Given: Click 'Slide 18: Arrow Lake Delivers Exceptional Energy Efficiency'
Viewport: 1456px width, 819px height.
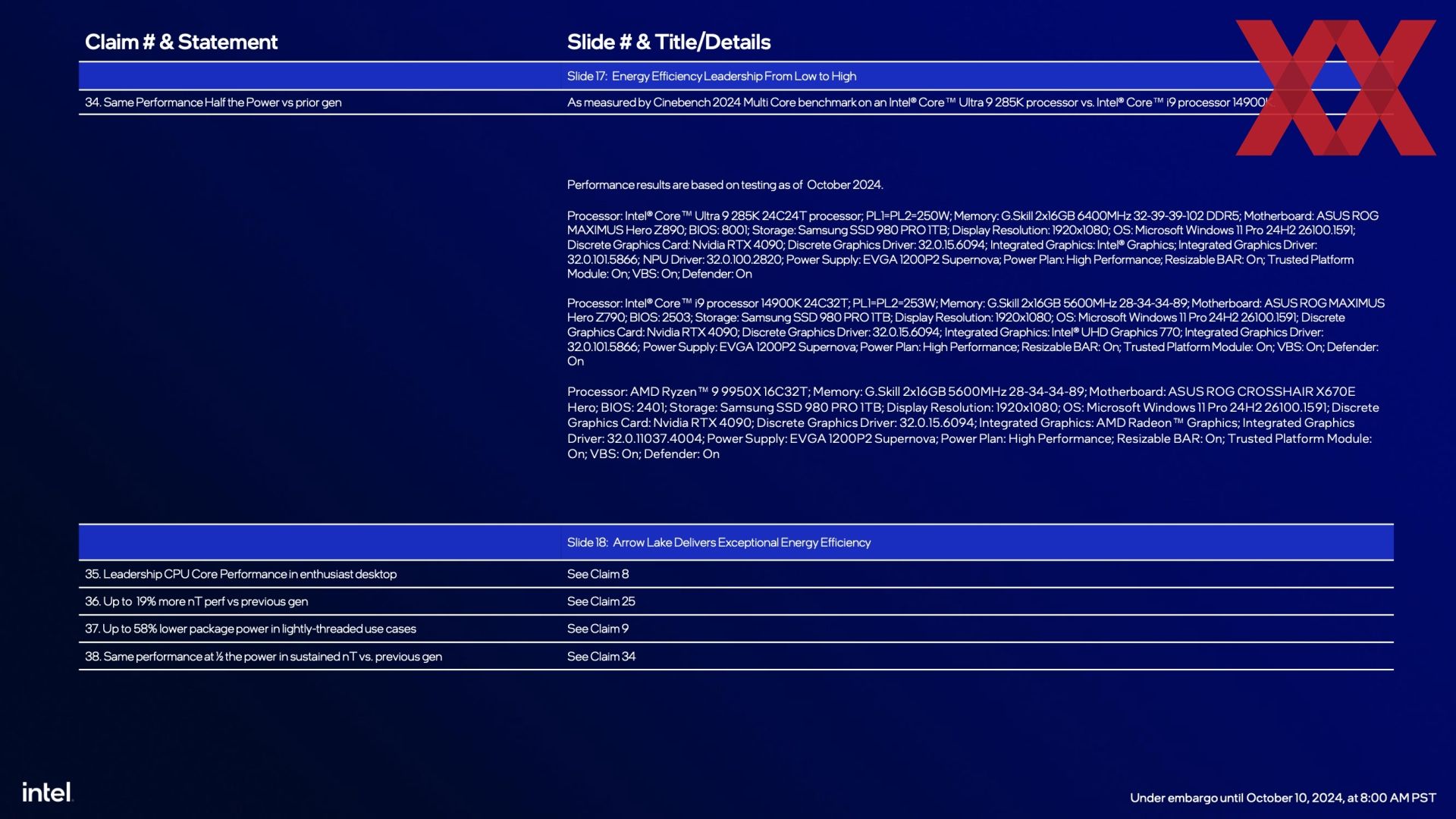Looking at the screenshot, I should (x=719, y=542).
